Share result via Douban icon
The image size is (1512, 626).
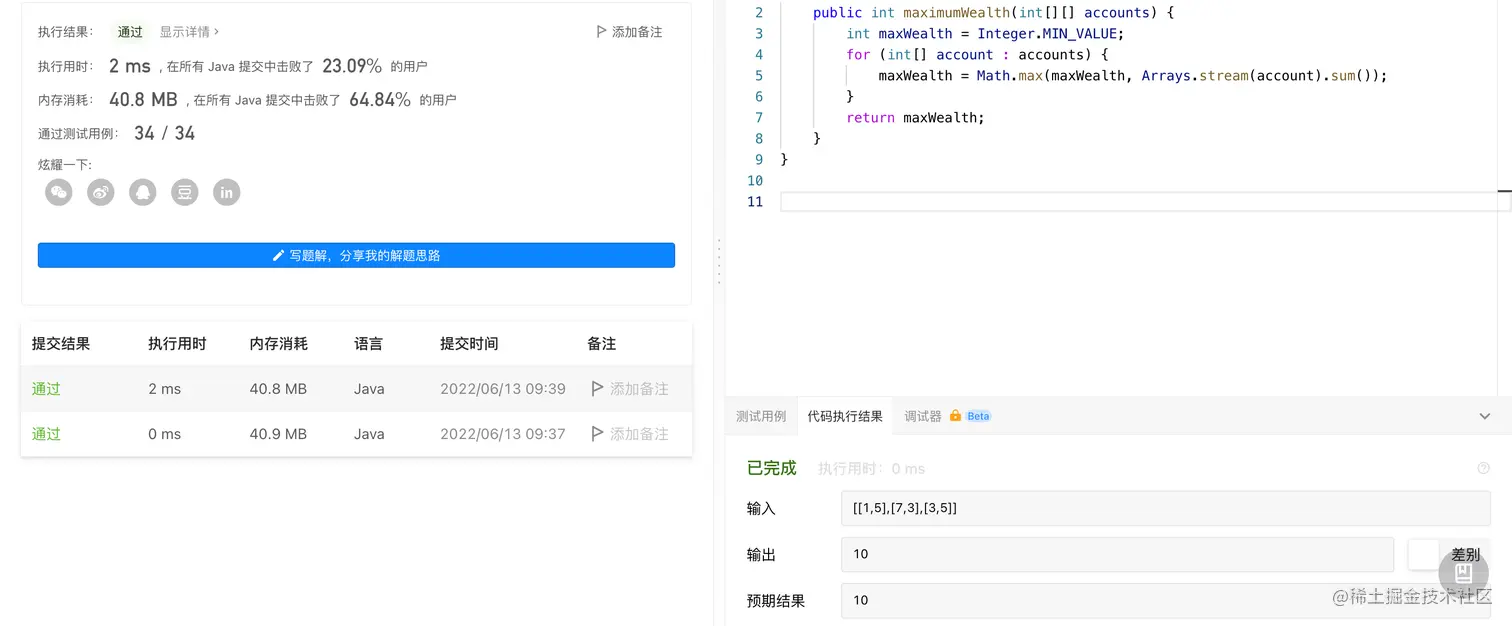pyautogui.click(x=185, y=192)
